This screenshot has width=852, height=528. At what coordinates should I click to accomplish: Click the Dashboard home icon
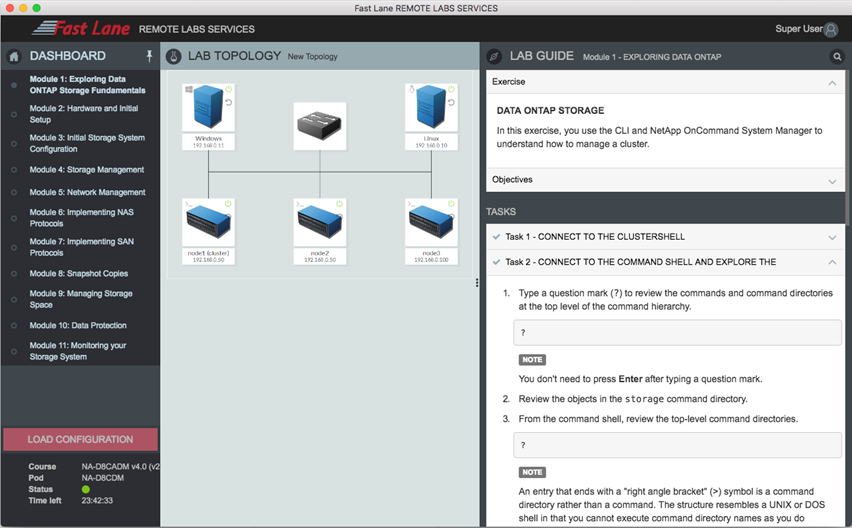tap(14, 57)
